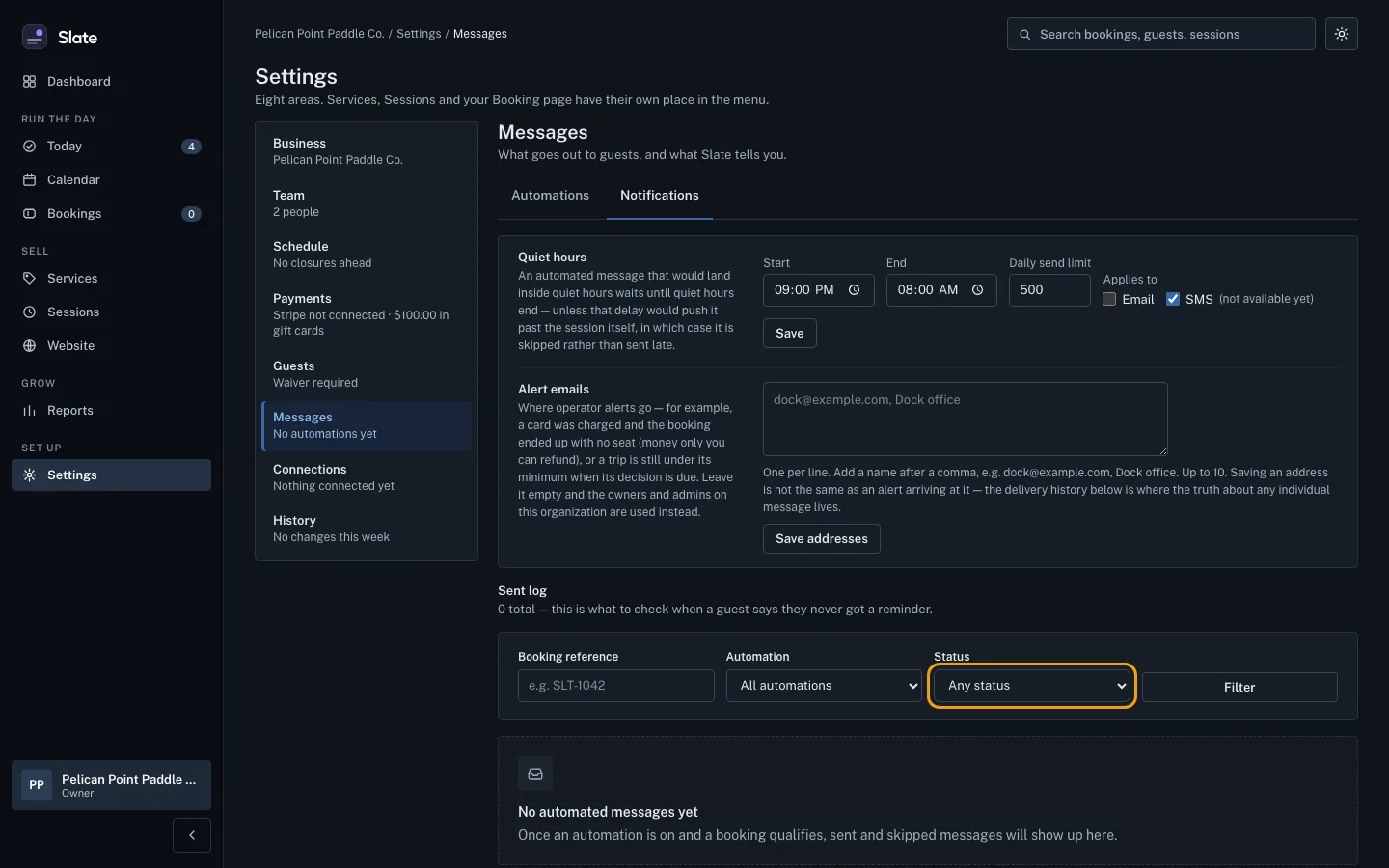
Task: Open History settings section
Action: coord(367,529)
